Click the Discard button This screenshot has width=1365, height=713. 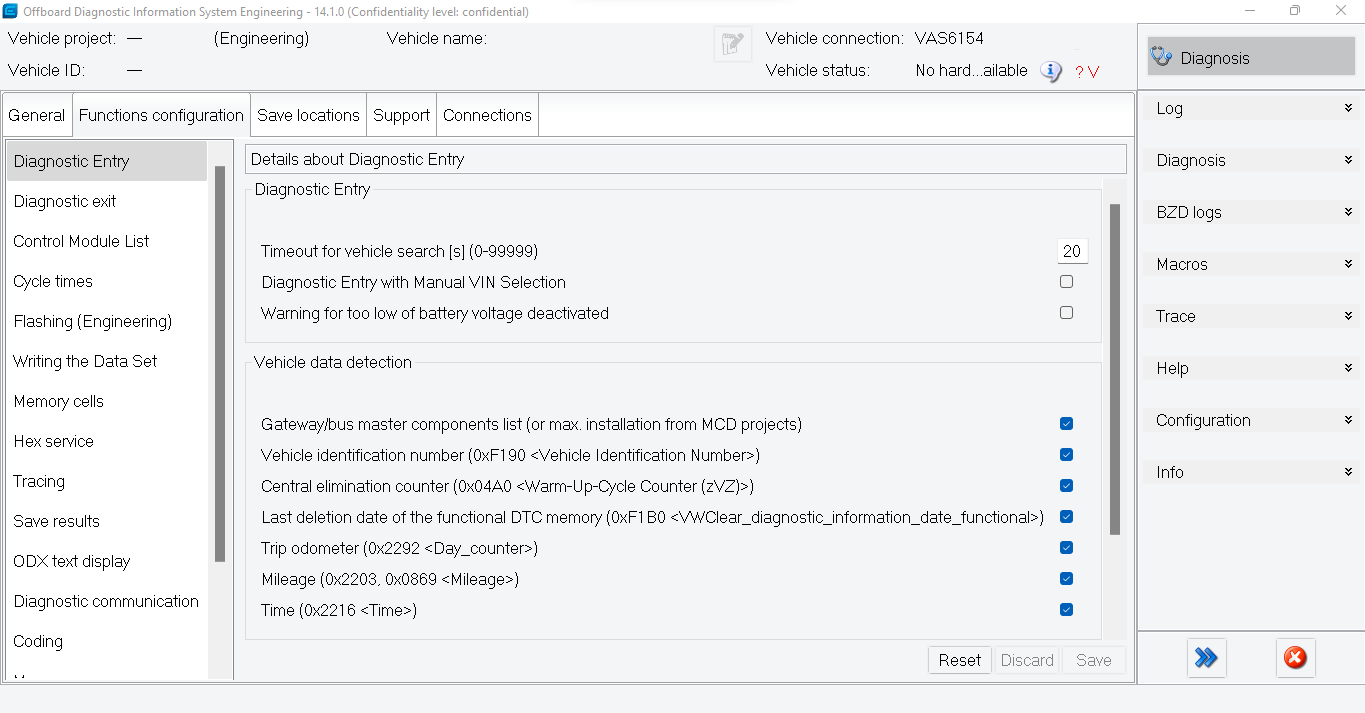pyautogui.click(x=1027, y=659)
